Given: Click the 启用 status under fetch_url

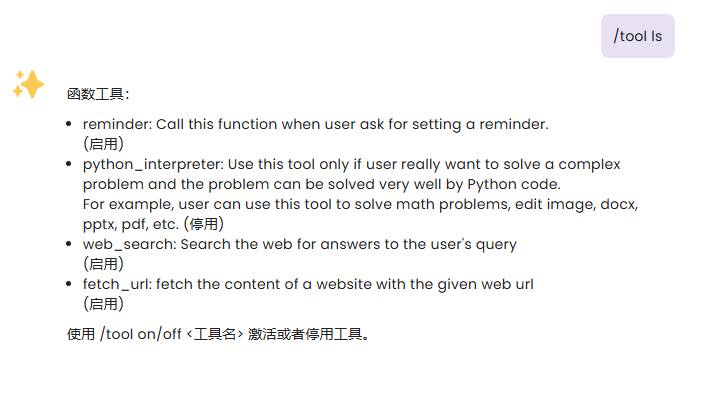Looking at the screenshot, I should 103,304.
